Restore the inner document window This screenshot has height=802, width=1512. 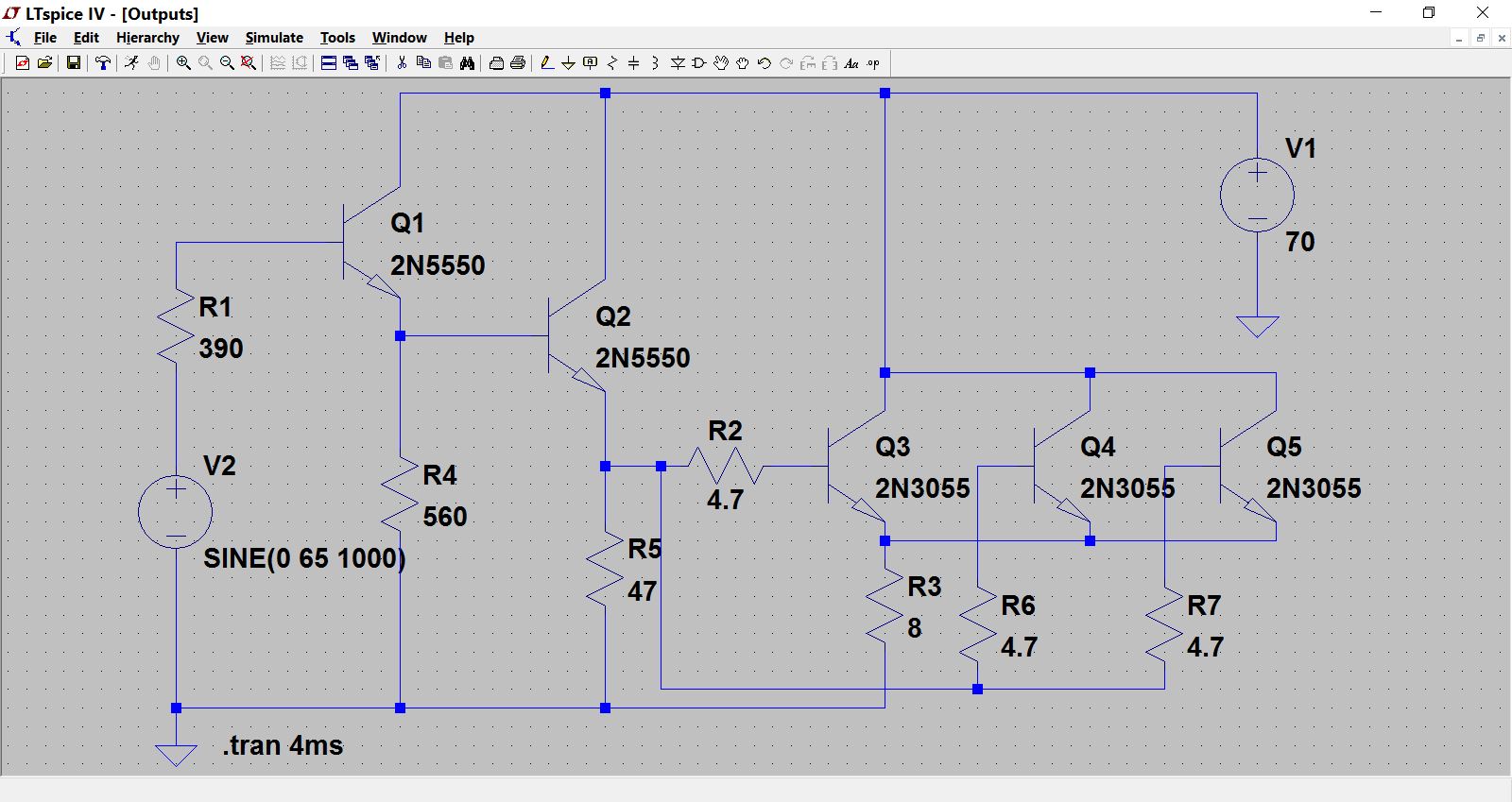click(x=1481, y=38)
